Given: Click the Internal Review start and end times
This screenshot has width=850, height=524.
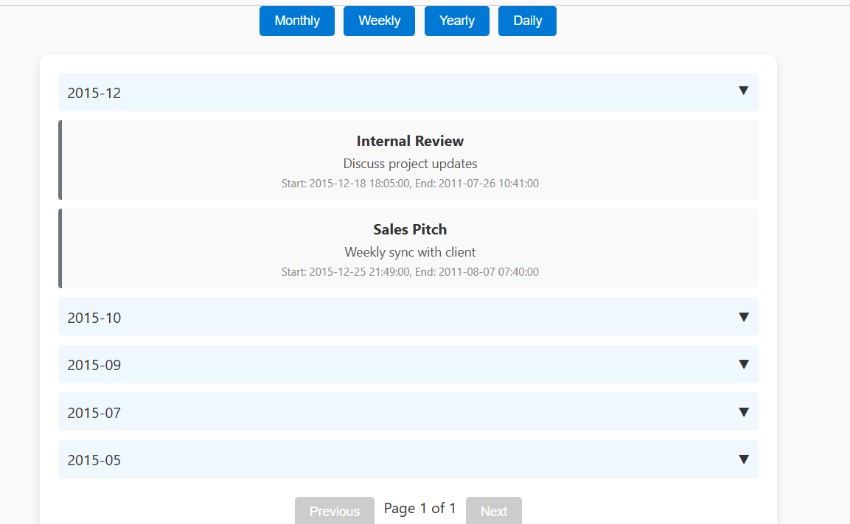Looking at the screenshot, I should point(410,183).
